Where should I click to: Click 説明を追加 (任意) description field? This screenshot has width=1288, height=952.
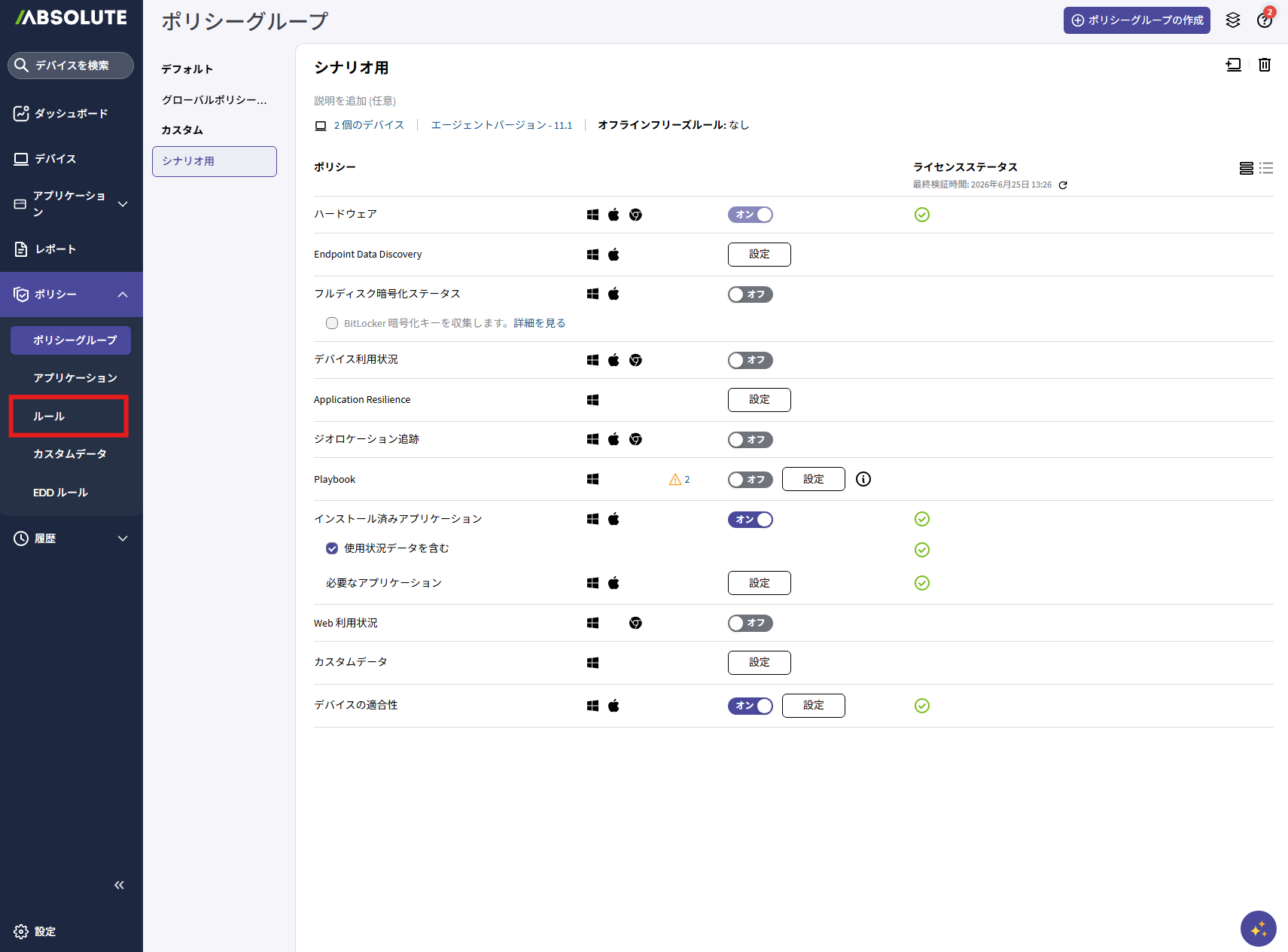coord(355,101)
